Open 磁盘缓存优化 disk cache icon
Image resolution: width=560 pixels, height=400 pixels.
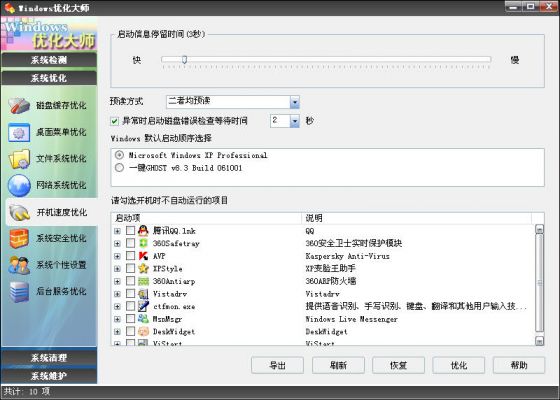[x=19, y=105]
